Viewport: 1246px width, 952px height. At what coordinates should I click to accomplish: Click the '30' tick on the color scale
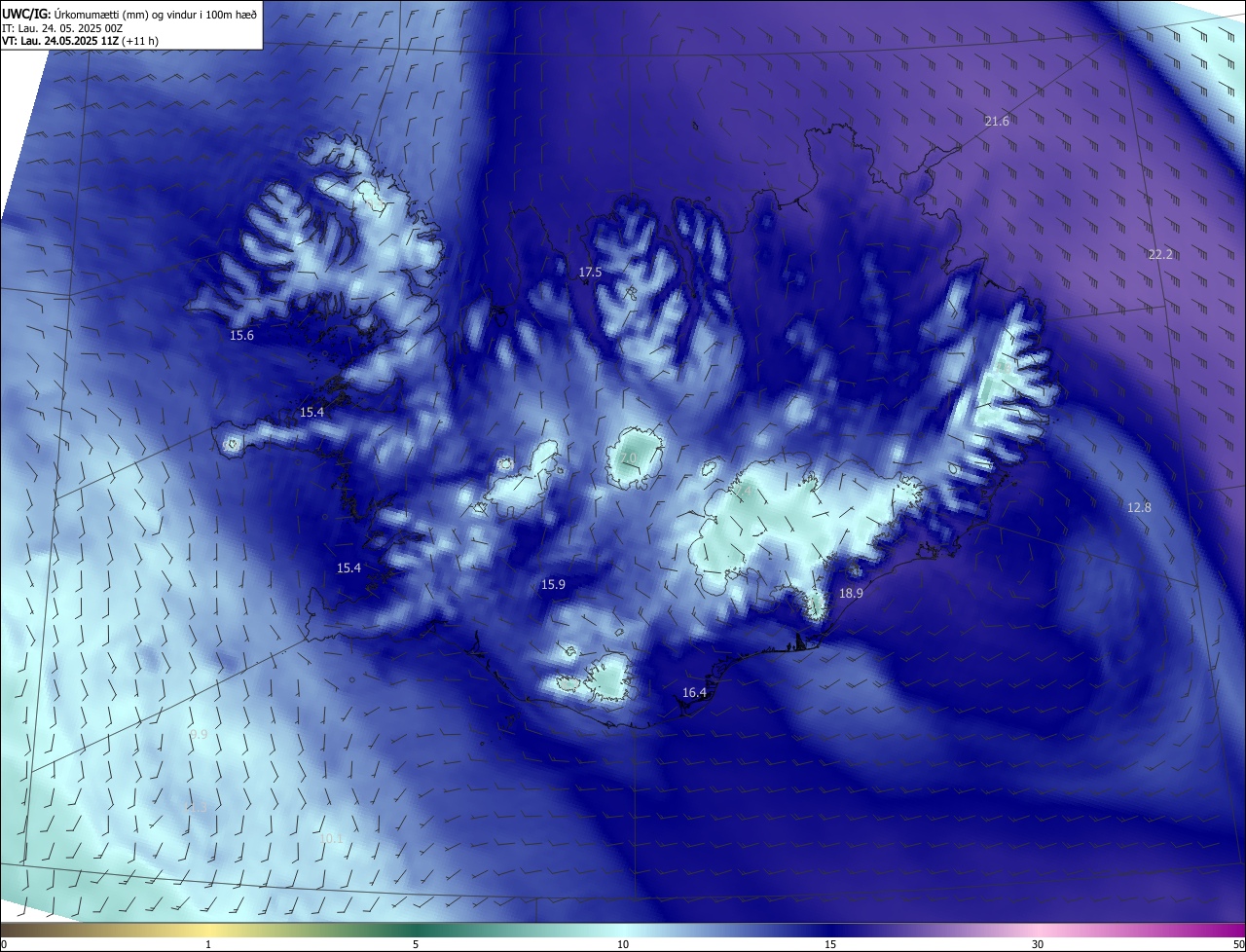pyautogui.click(x=1038, y=944)
